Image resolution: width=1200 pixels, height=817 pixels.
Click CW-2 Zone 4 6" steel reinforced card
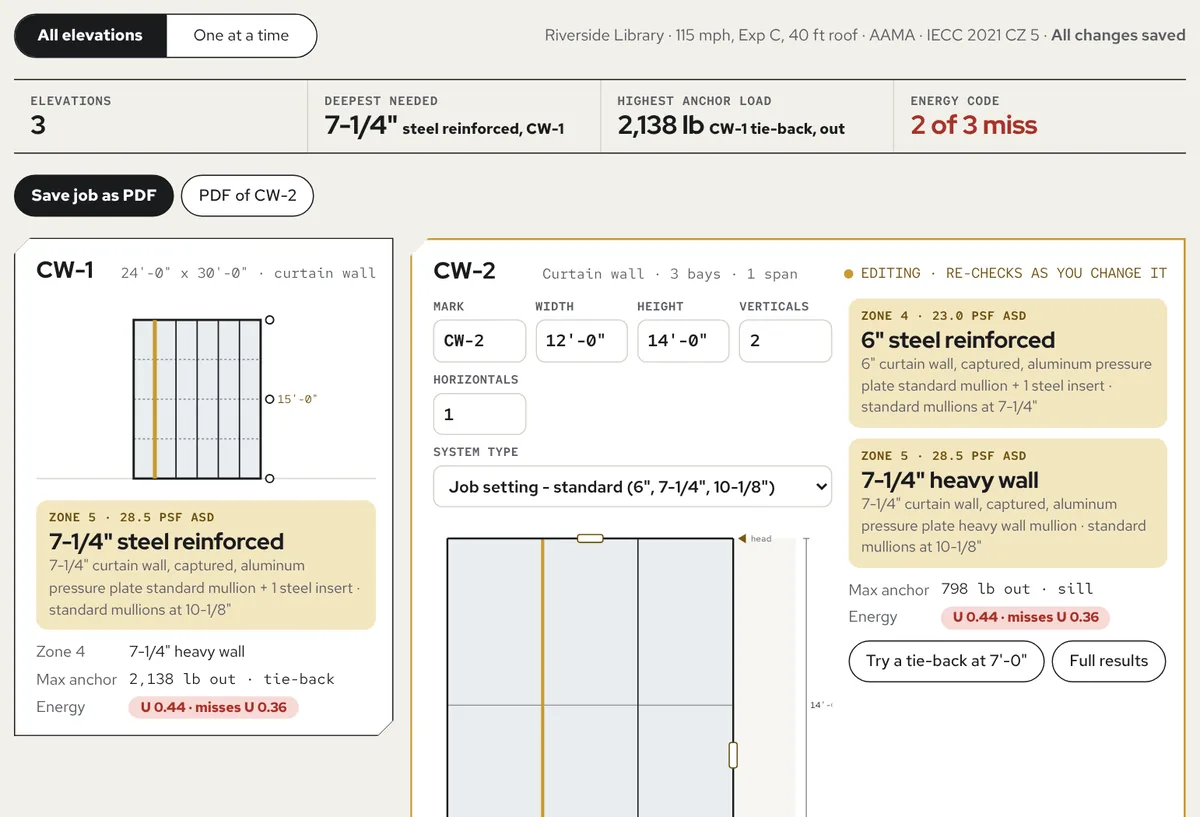1008,363
